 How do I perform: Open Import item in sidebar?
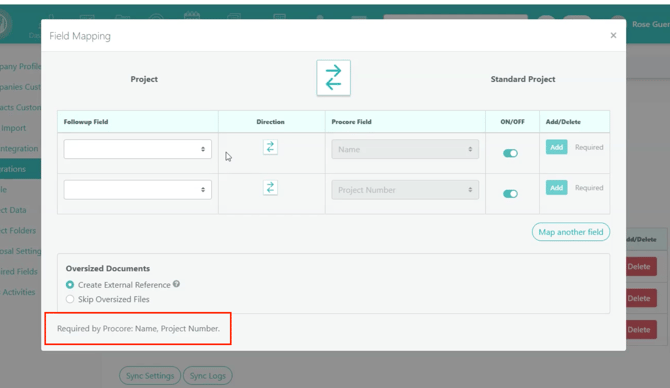[x=13, y=128]
